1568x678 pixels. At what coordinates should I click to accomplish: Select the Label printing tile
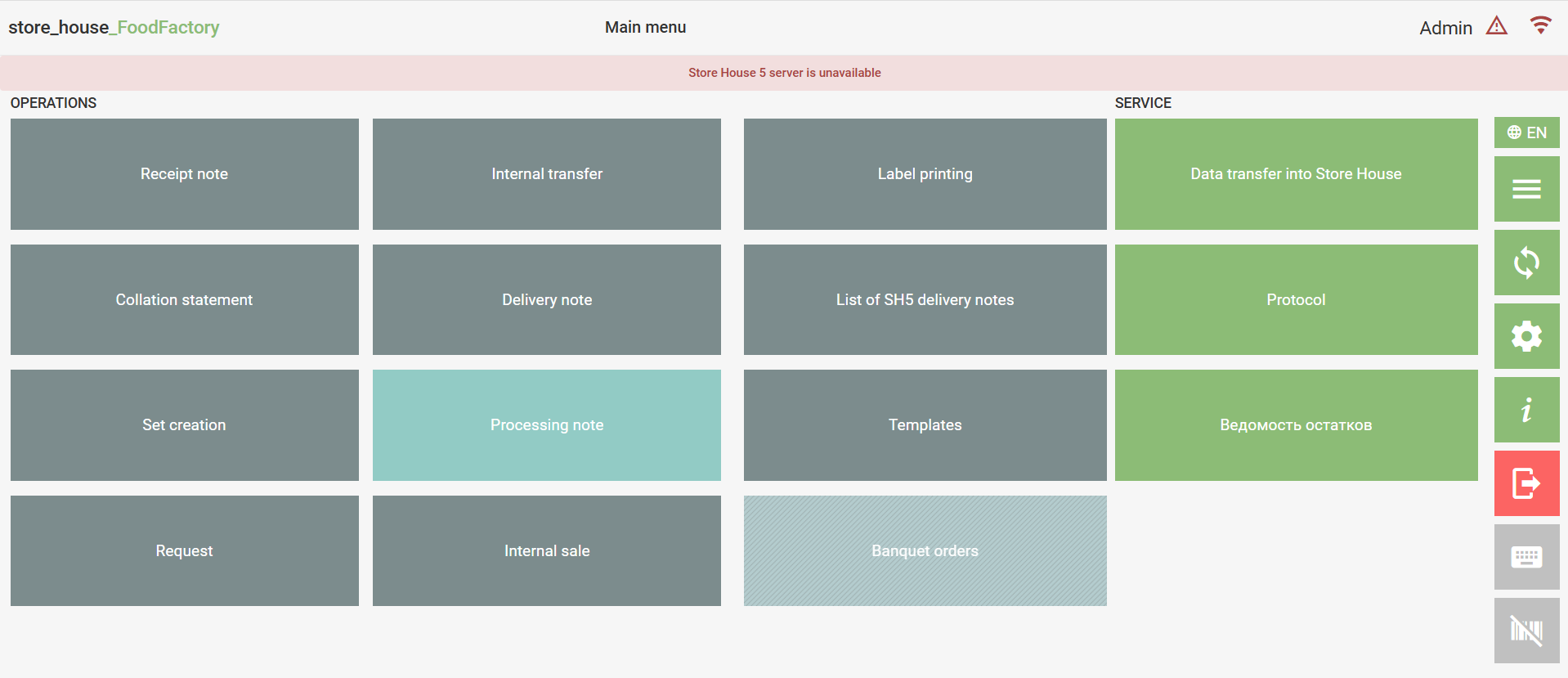[925, 174]
